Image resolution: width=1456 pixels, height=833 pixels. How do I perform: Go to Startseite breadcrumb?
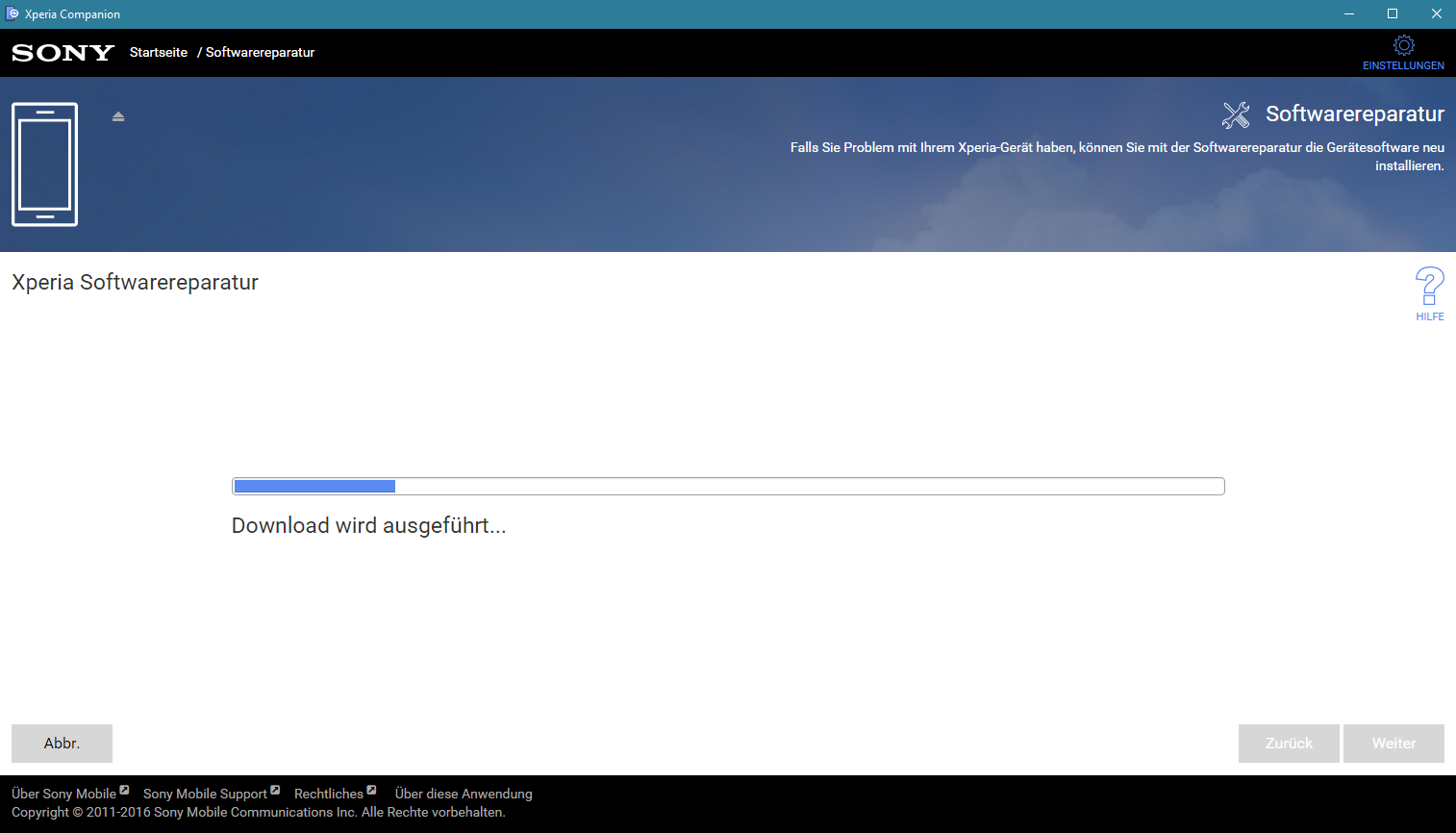click(x=159, y=52)
